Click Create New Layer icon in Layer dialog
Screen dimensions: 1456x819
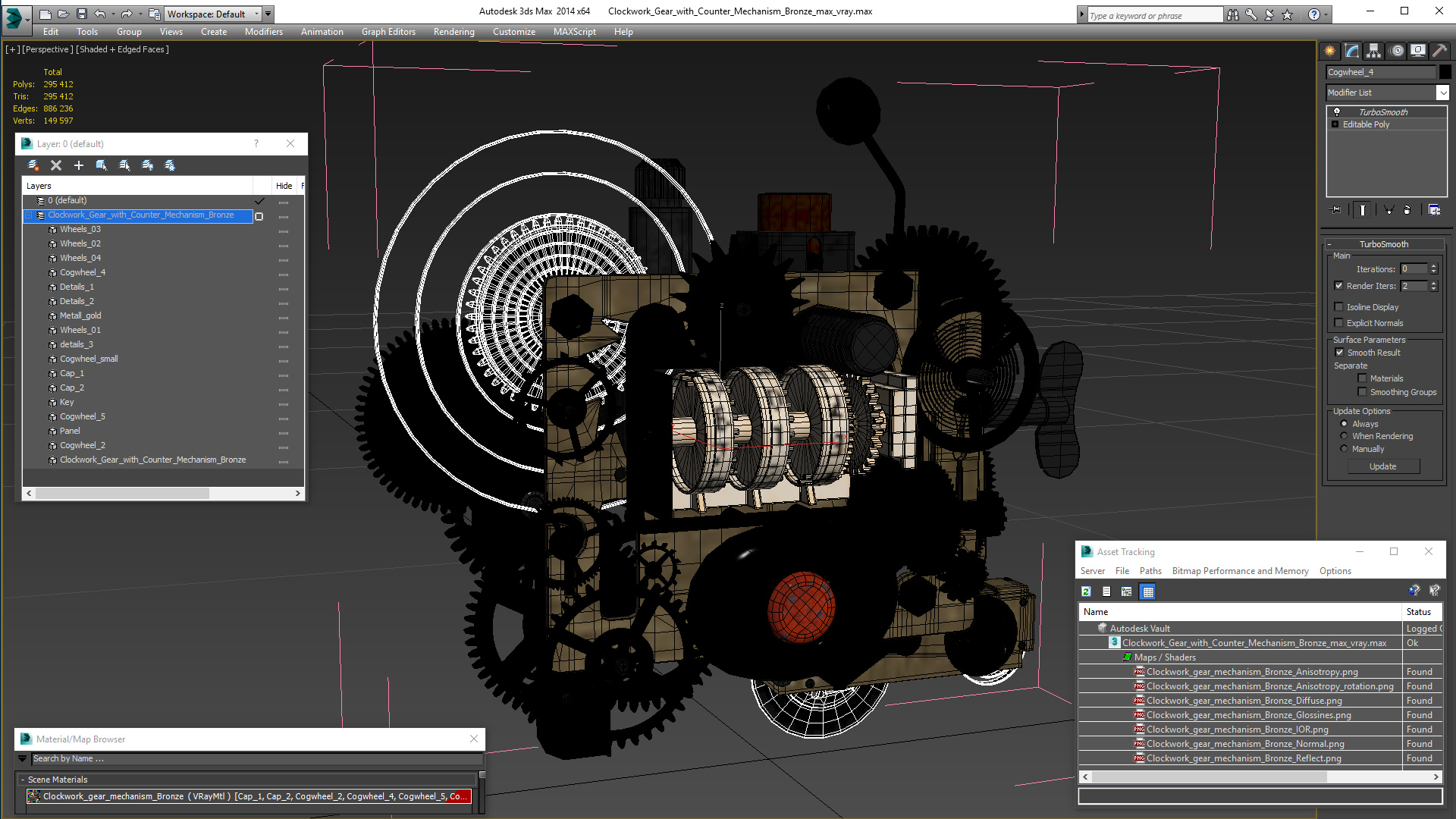click(33, 165)
